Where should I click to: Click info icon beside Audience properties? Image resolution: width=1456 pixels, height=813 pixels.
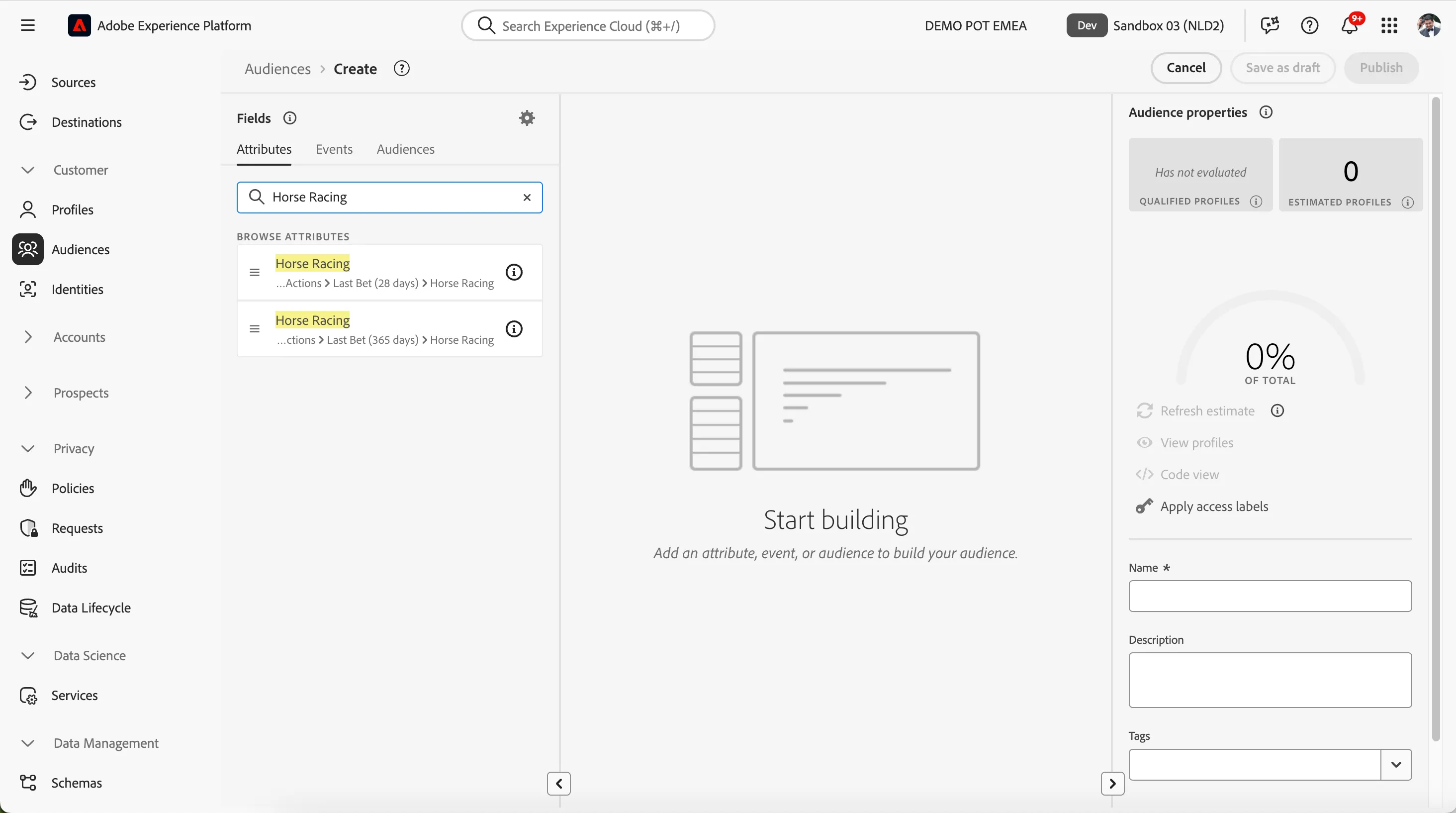pyautogui.click(x=1266, y=112)
